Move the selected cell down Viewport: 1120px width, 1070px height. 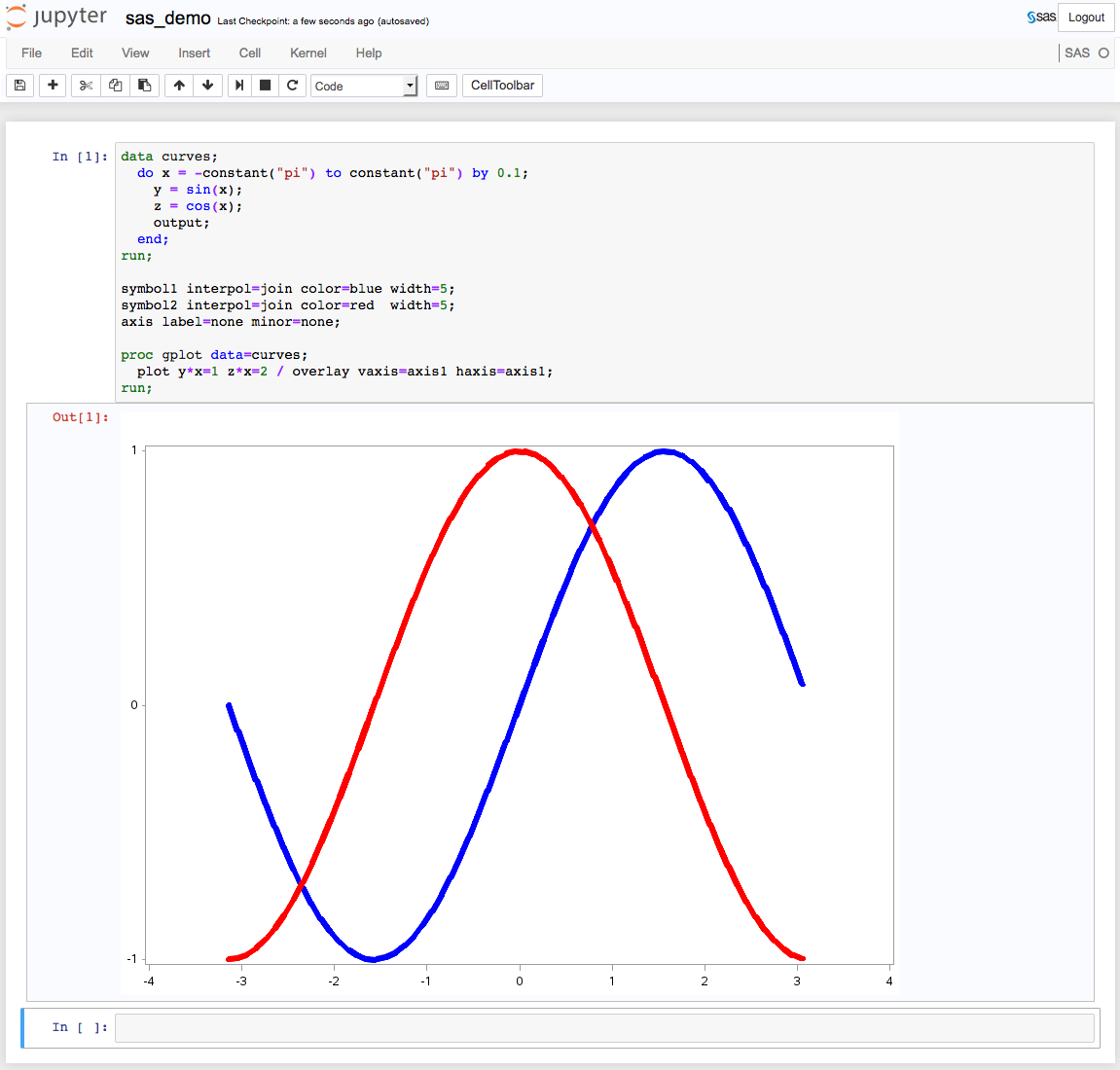[207, 86]
